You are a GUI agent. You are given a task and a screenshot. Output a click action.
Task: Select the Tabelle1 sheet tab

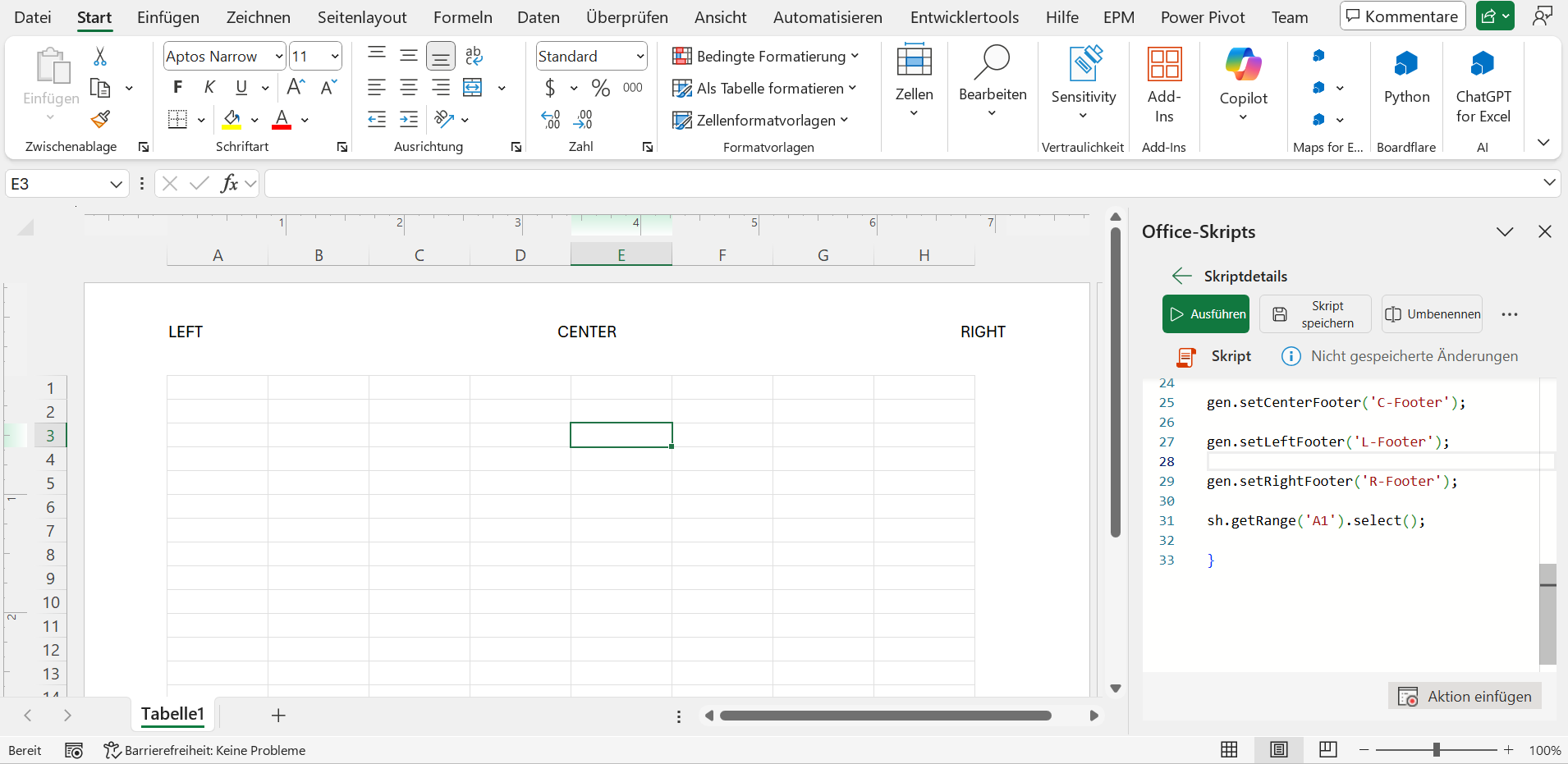[x=172, y=714]
